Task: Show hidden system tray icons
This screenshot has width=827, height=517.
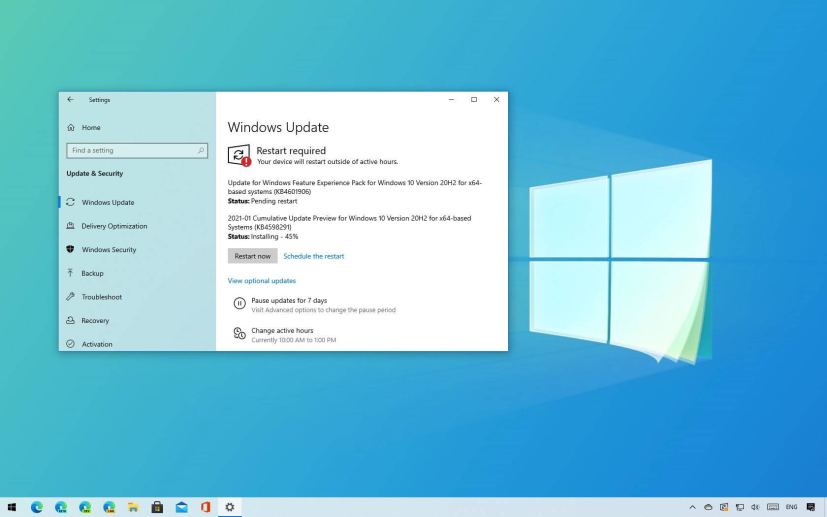Action: point(693,508)
